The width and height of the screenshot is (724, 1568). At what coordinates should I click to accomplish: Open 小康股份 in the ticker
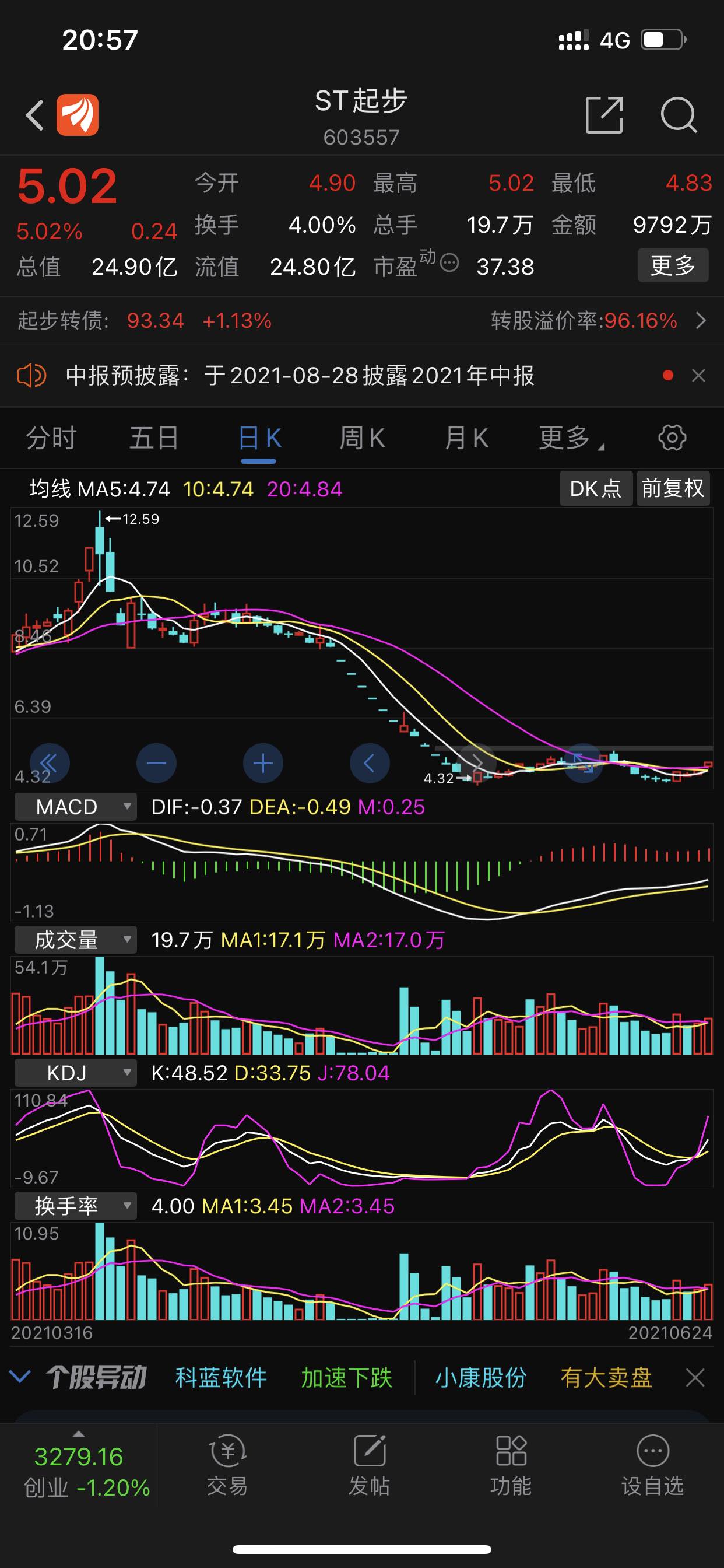click(x=481, y=1377)
